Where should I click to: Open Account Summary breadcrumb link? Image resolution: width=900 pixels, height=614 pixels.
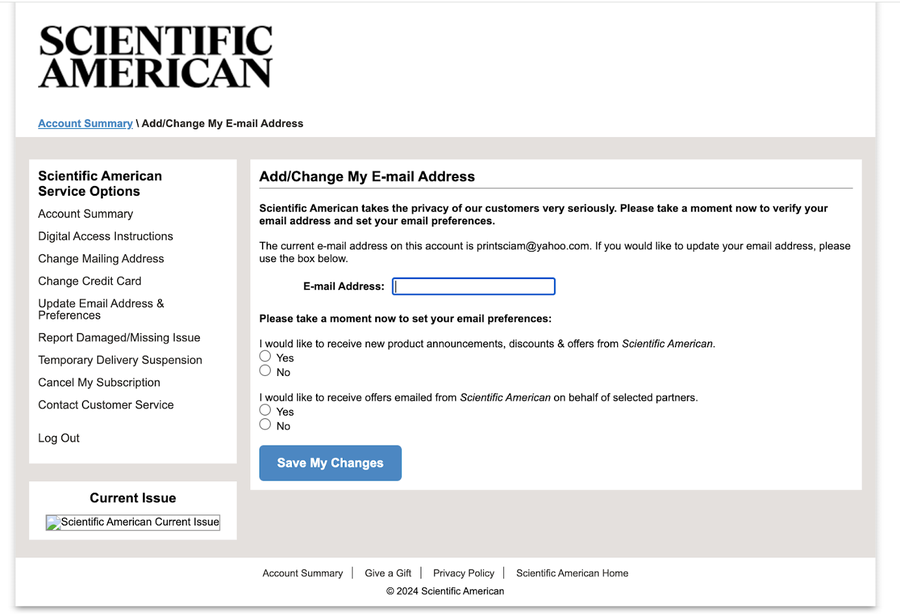tap(85, 124)
